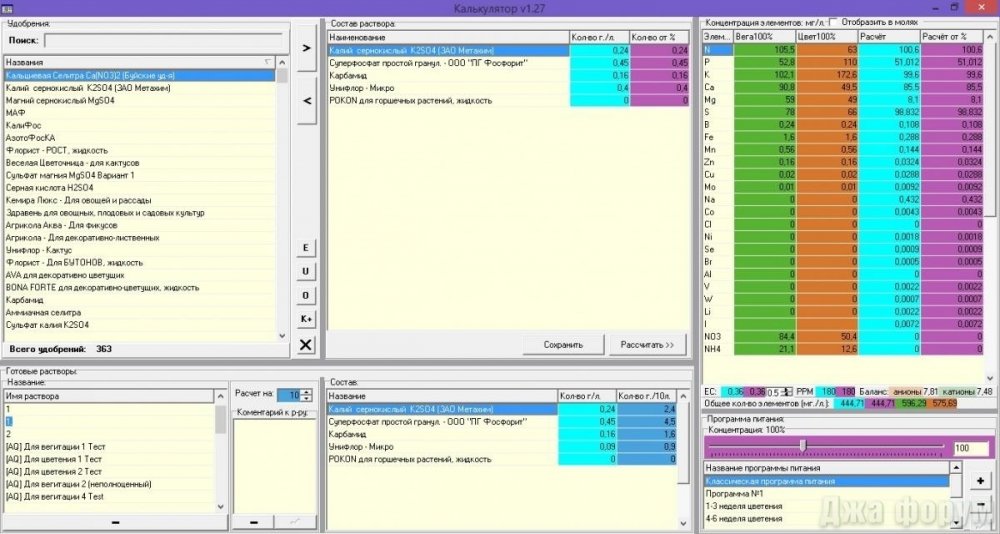
Task: Click the U button in middle column
Action: (305, 272)
